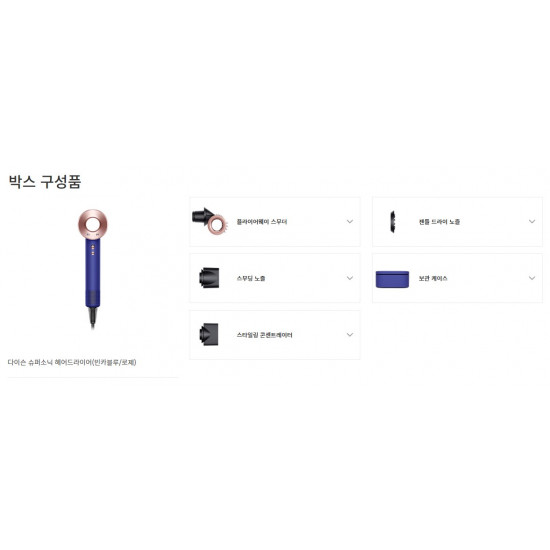Open the 스타일링 콘센트레이터 chevron arrow

[x=350, y=334]
